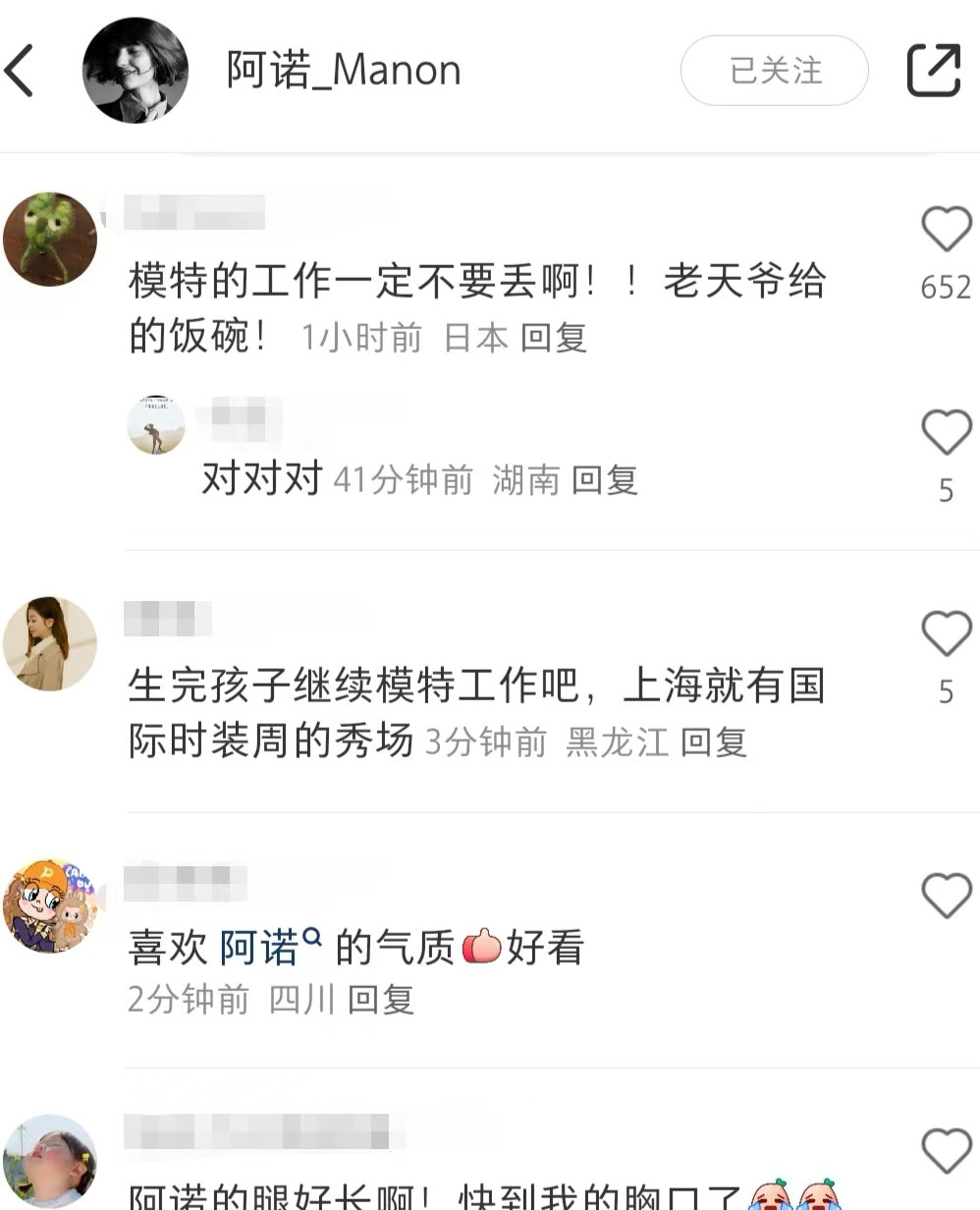Image resolution: width=980 pixels, height=1210 pixels.
Task: Like the 对对对 reply from 湖南
Action: point(946,432)
